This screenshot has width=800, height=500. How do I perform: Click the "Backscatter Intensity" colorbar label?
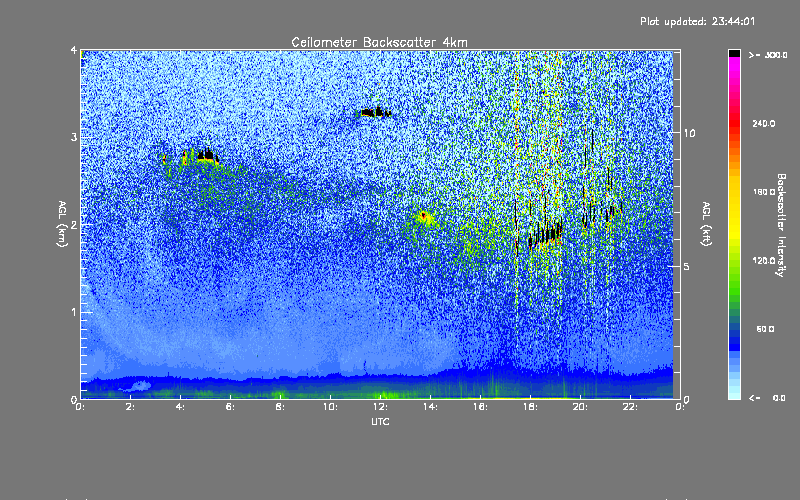coord(781,225)
